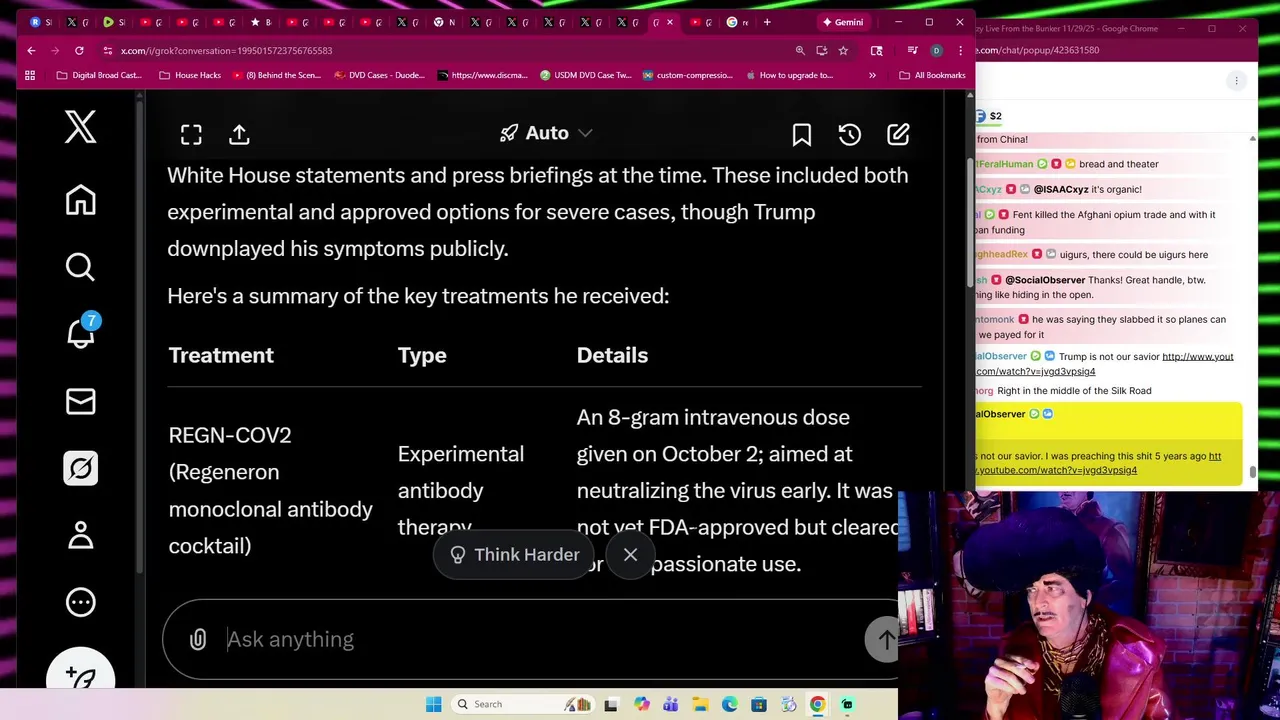Image resolution: width=1280 pixels, height=720 pixels.
Task: Send the message with the up arrow
Action: point(884,640)
